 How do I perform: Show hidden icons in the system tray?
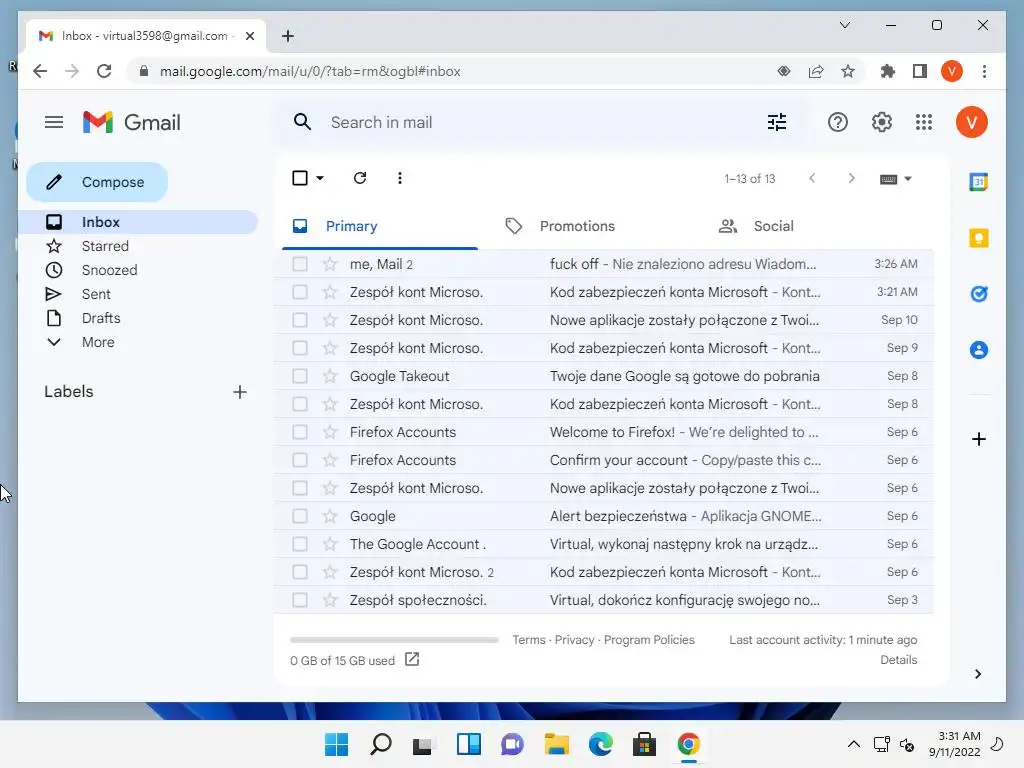(853, 744)
